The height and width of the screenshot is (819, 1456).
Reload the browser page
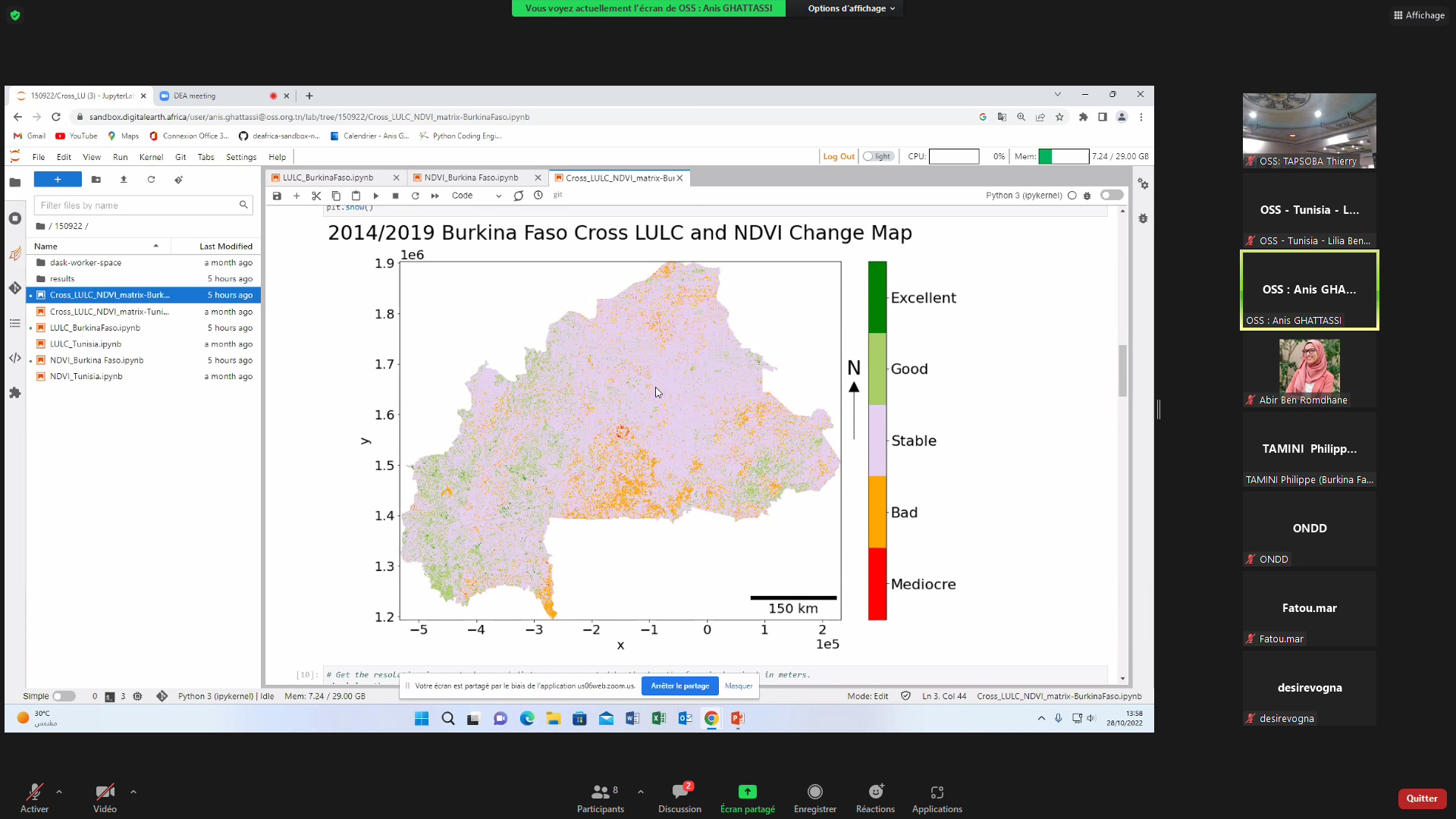point(55,117)
